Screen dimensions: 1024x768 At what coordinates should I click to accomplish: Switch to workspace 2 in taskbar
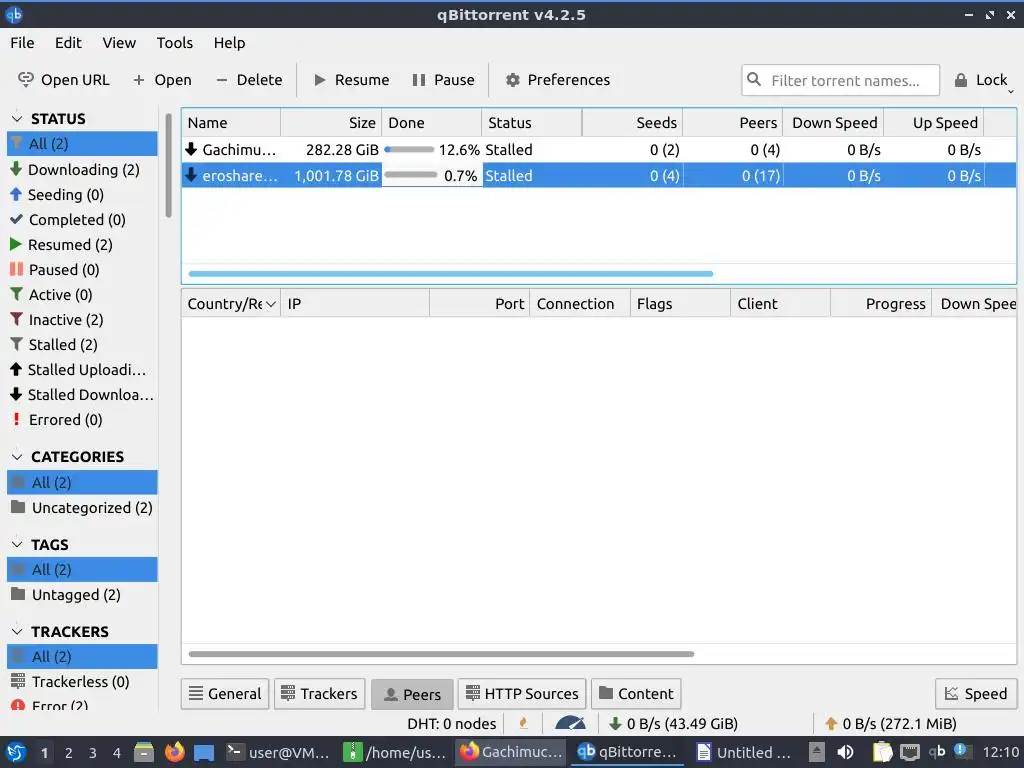coord(69,752)
